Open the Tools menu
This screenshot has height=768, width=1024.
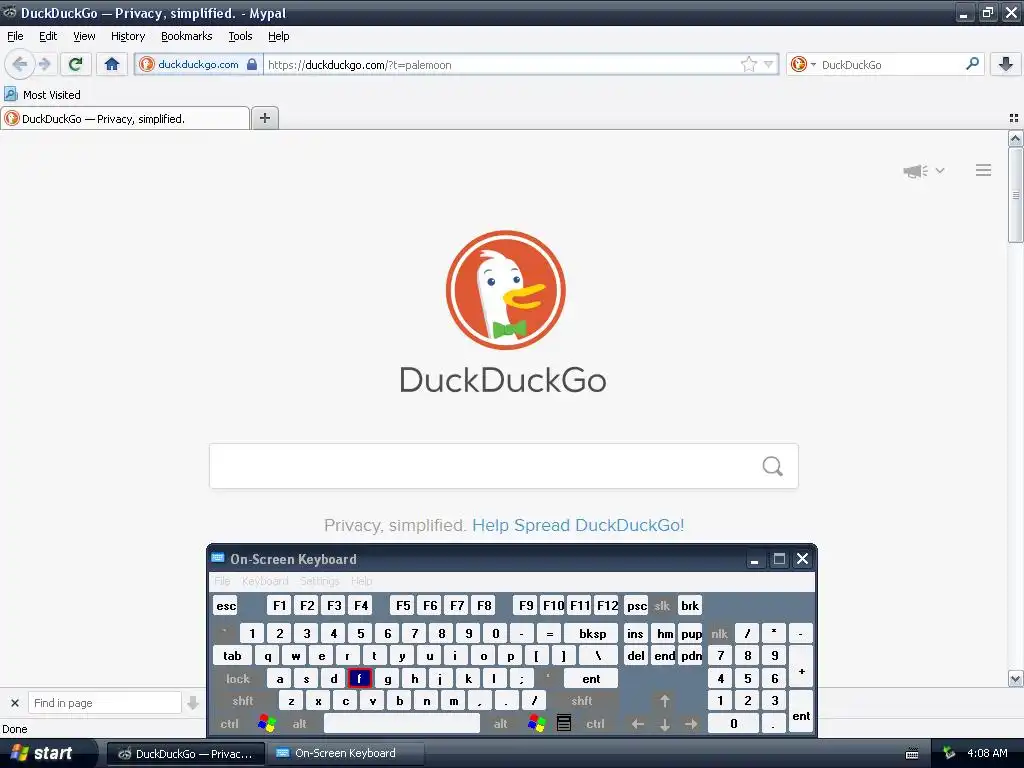(240, 36)
